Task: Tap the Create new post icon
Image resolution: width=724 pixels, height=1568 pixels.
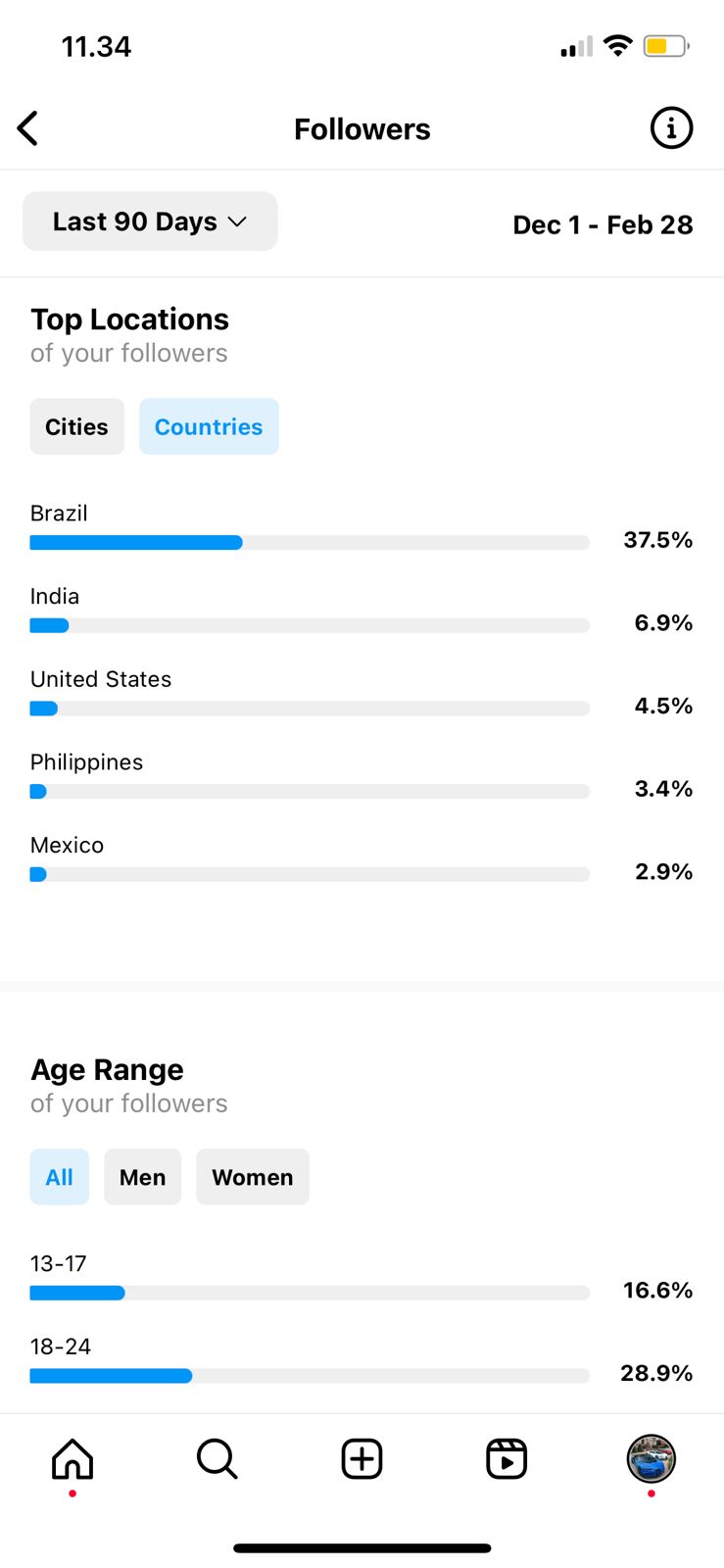Action: (x=362, y=1458)
